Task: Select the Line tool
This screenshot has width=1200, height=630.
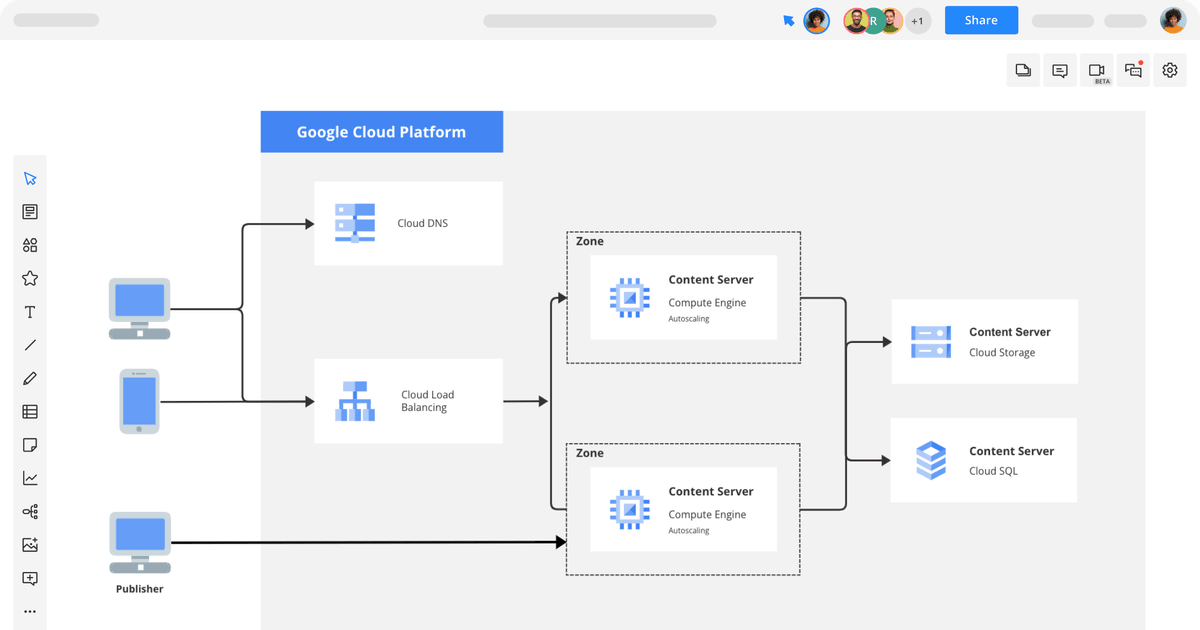Action: [30, 344]
